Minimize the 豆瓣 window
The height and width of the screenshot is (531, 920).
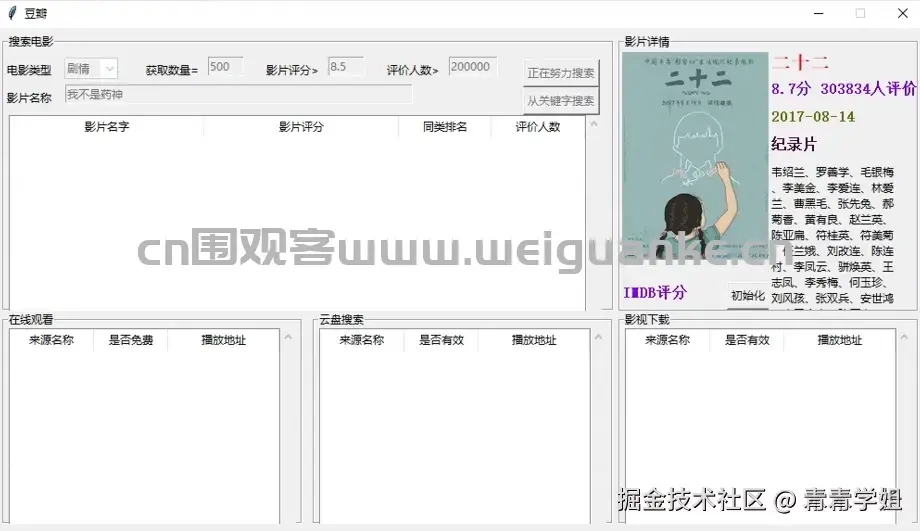tap(818, 13)
